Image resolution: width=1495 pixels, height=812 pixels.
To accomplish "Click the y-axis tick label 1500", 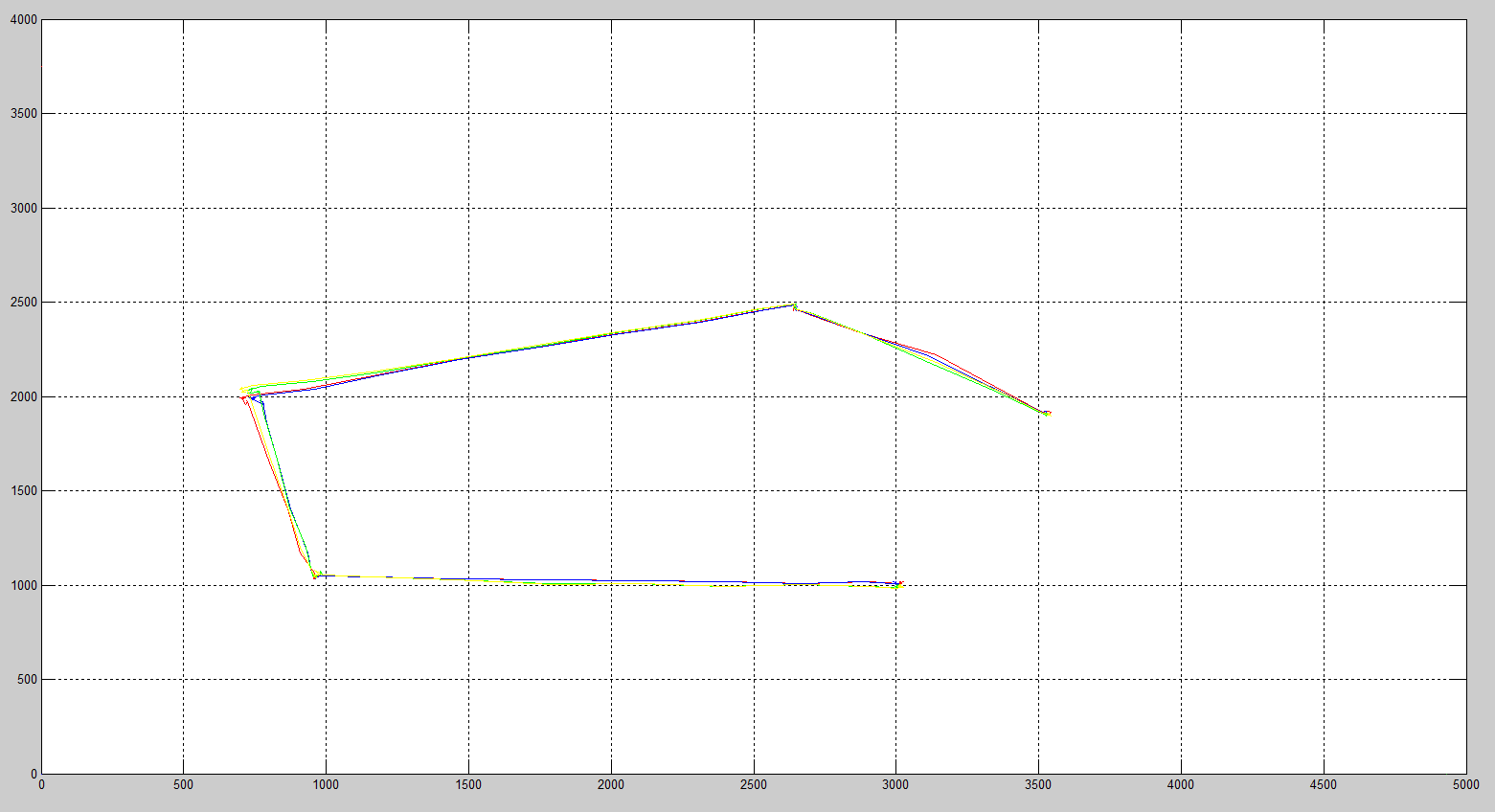I will pos(25,491).
